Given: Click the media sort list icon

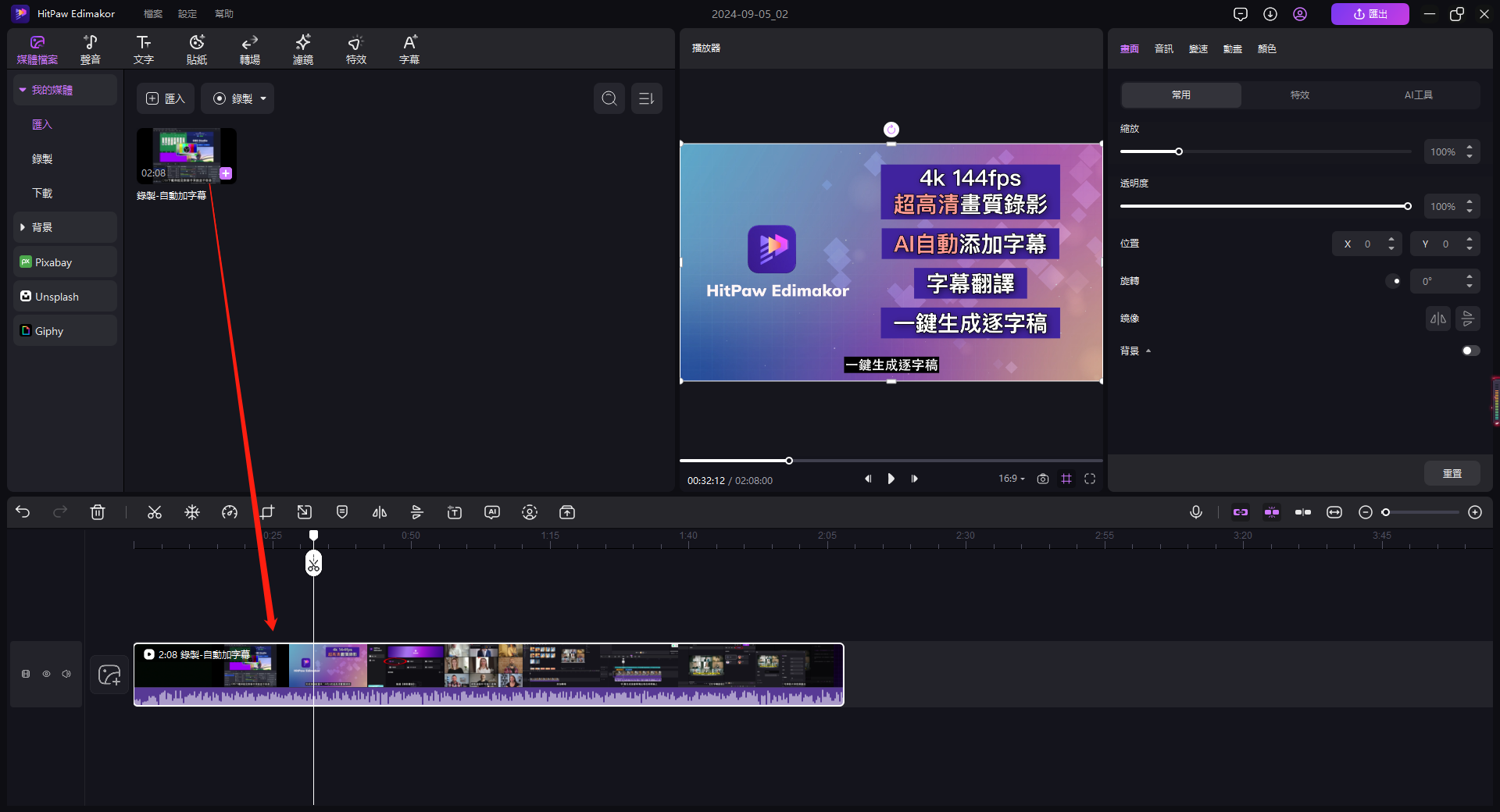Looking at the screenshot, I should pos(647,98).
